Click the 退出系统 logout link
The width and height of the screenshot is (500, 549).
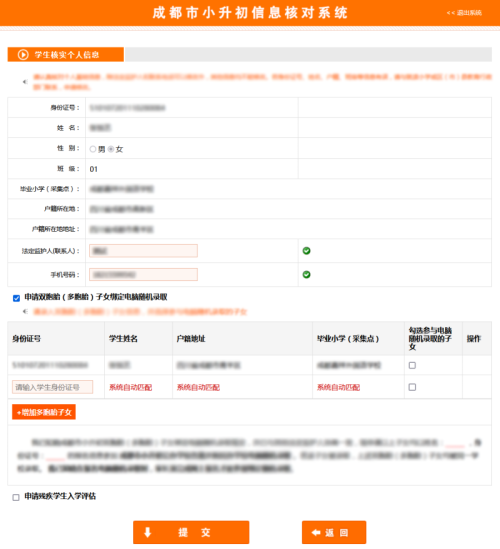(x=464, y=13)
